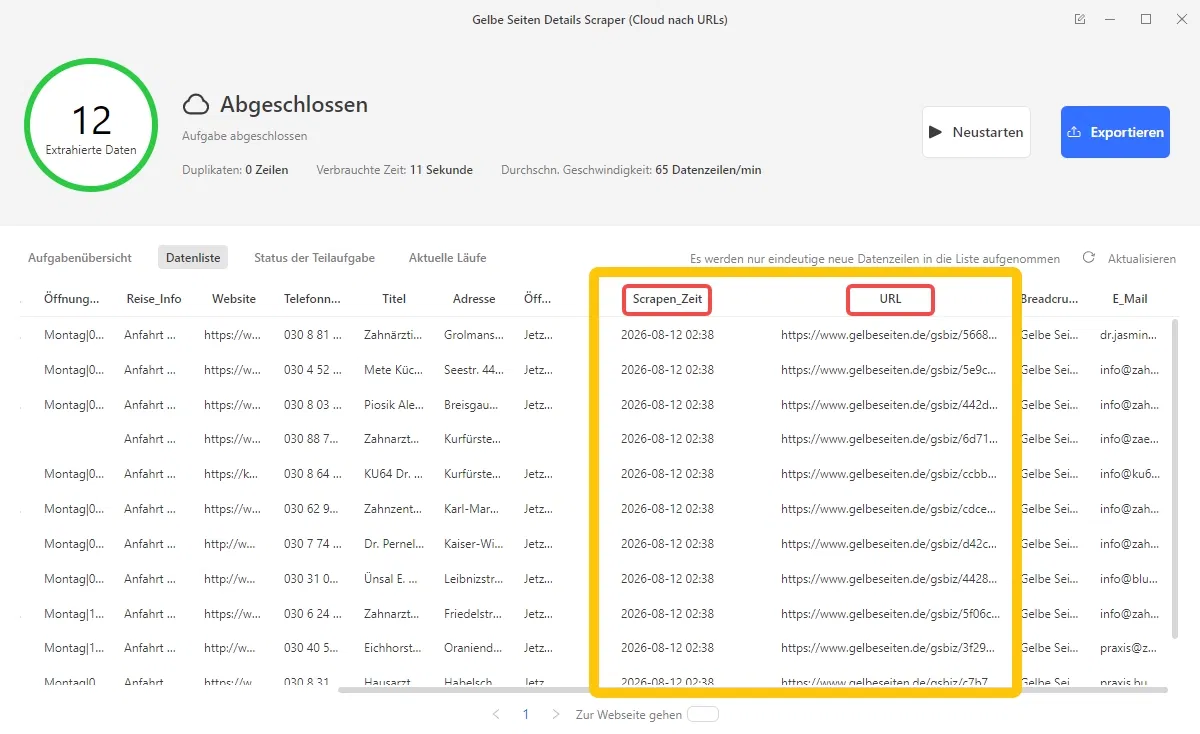This screenshot has width=1200, height=734.
Task: Click the URL cell ending gsbiz/d42c...
Action: 889,544
